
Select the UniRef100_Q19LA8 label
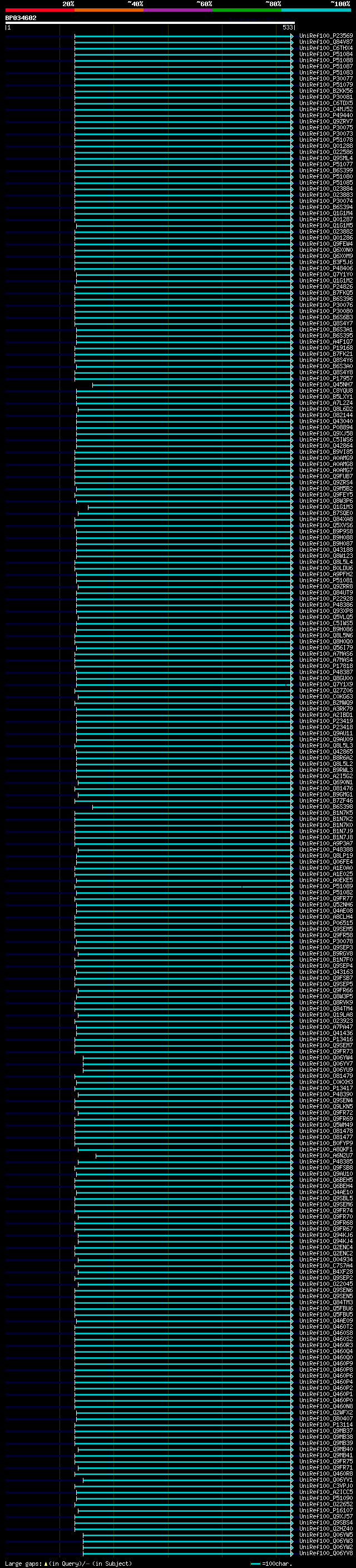[x=326, y=1015]
